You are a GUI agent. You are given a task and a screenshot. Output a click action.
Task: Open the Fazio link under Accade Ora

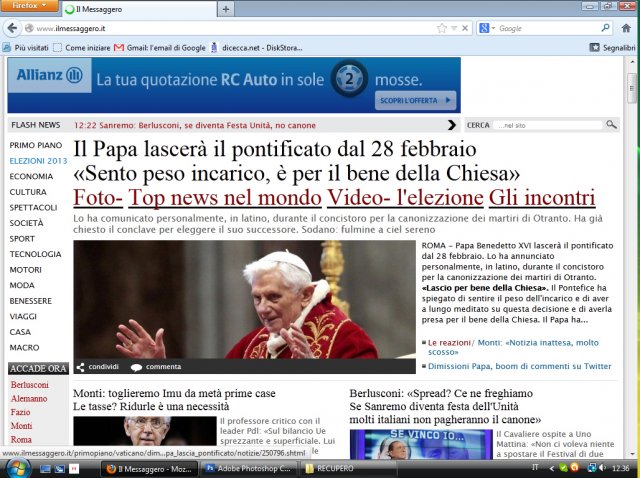(x=20, y=412)
